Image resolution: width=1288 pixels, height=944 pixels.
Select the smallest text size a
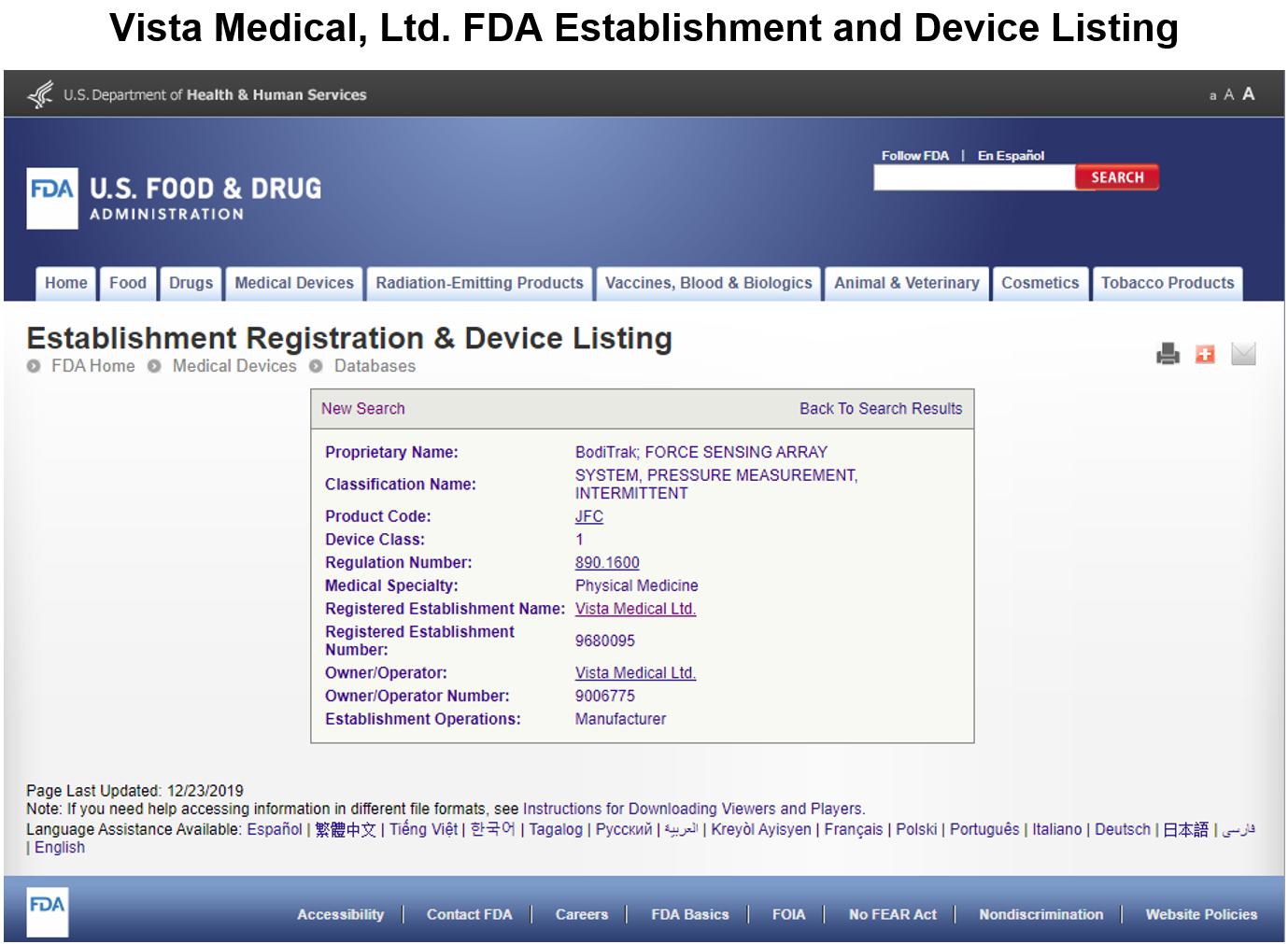(x=1212, y=96)
